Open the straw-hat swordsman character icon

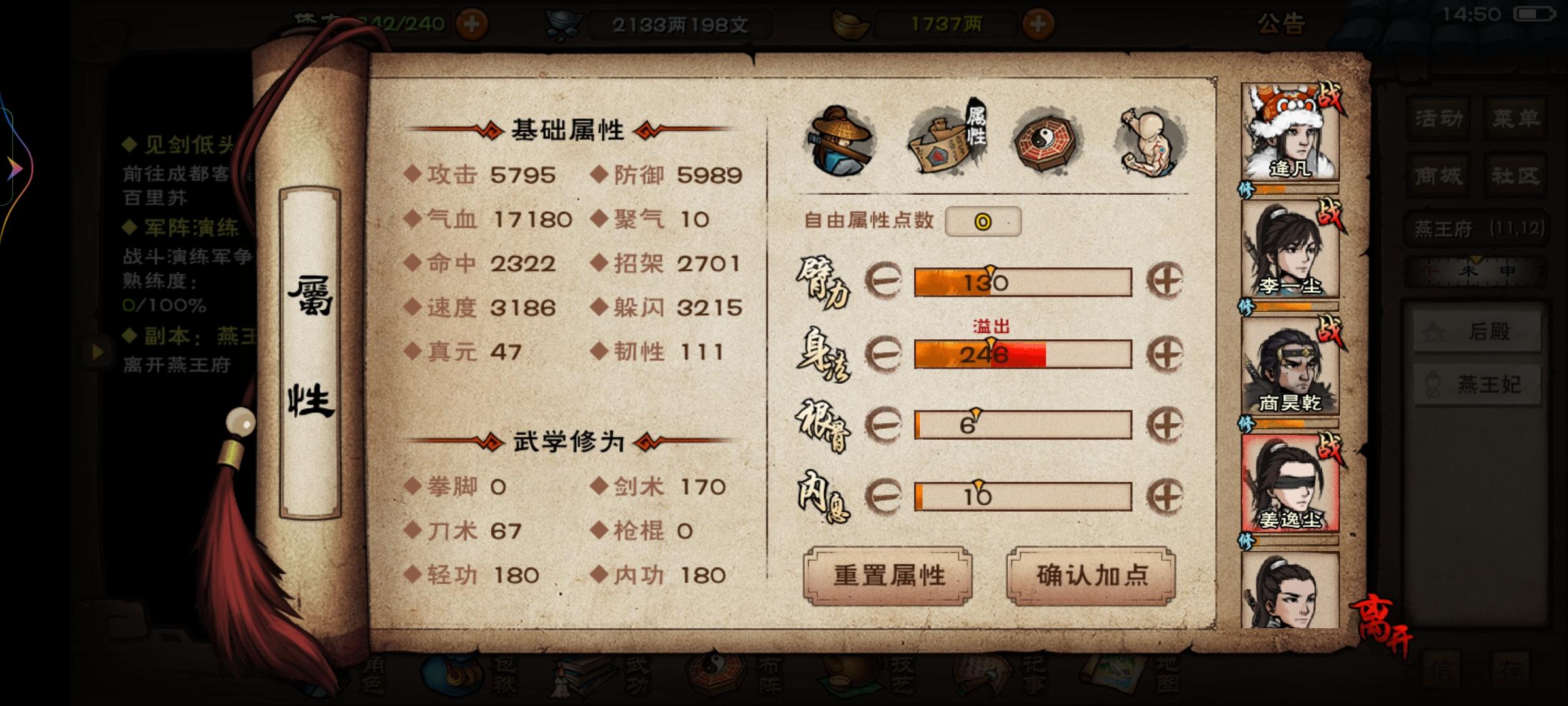click(841, 141)
